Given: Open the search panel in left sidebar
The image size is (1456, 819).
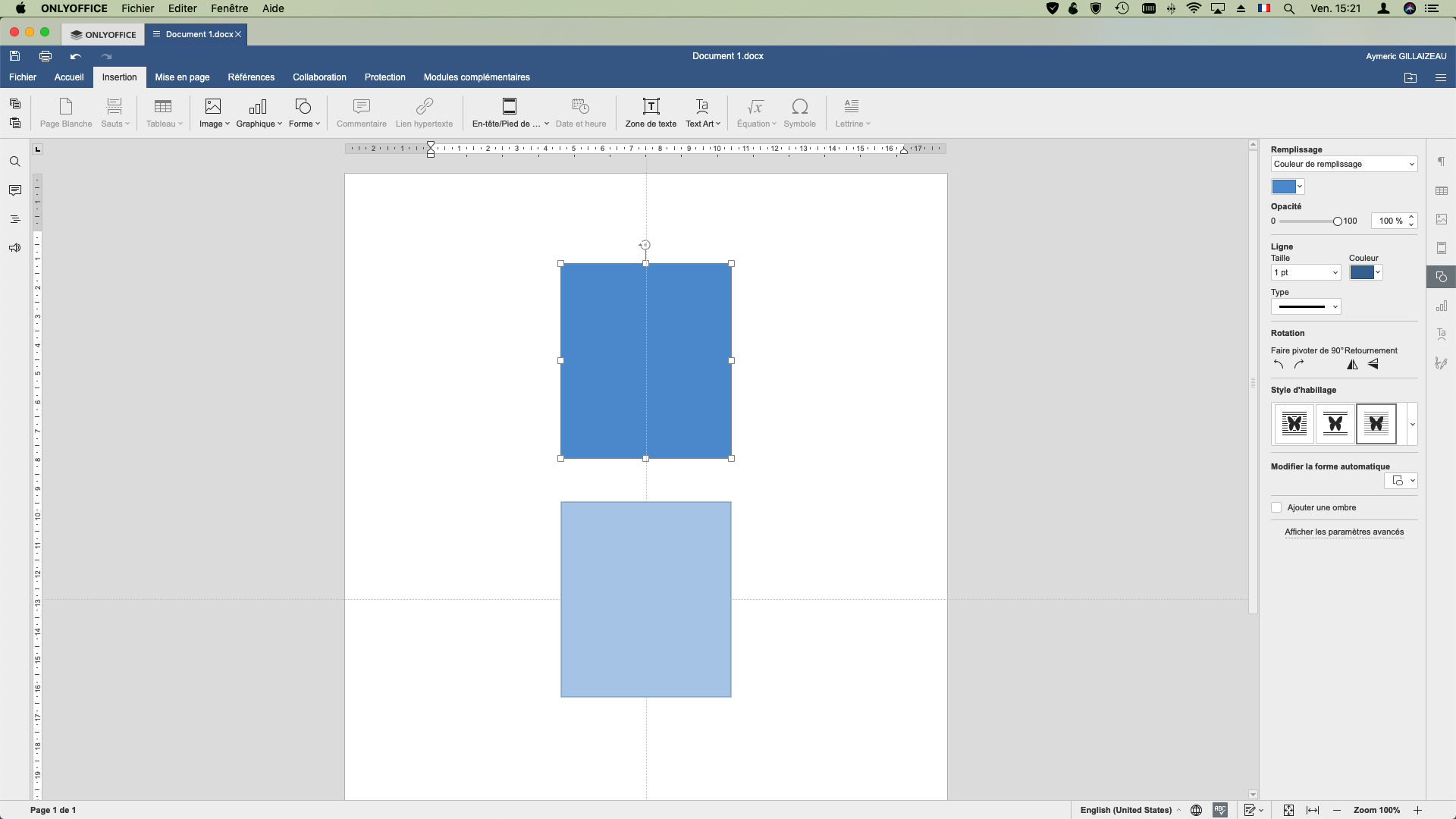Looking at the screenshot, I should coord(14,162).
